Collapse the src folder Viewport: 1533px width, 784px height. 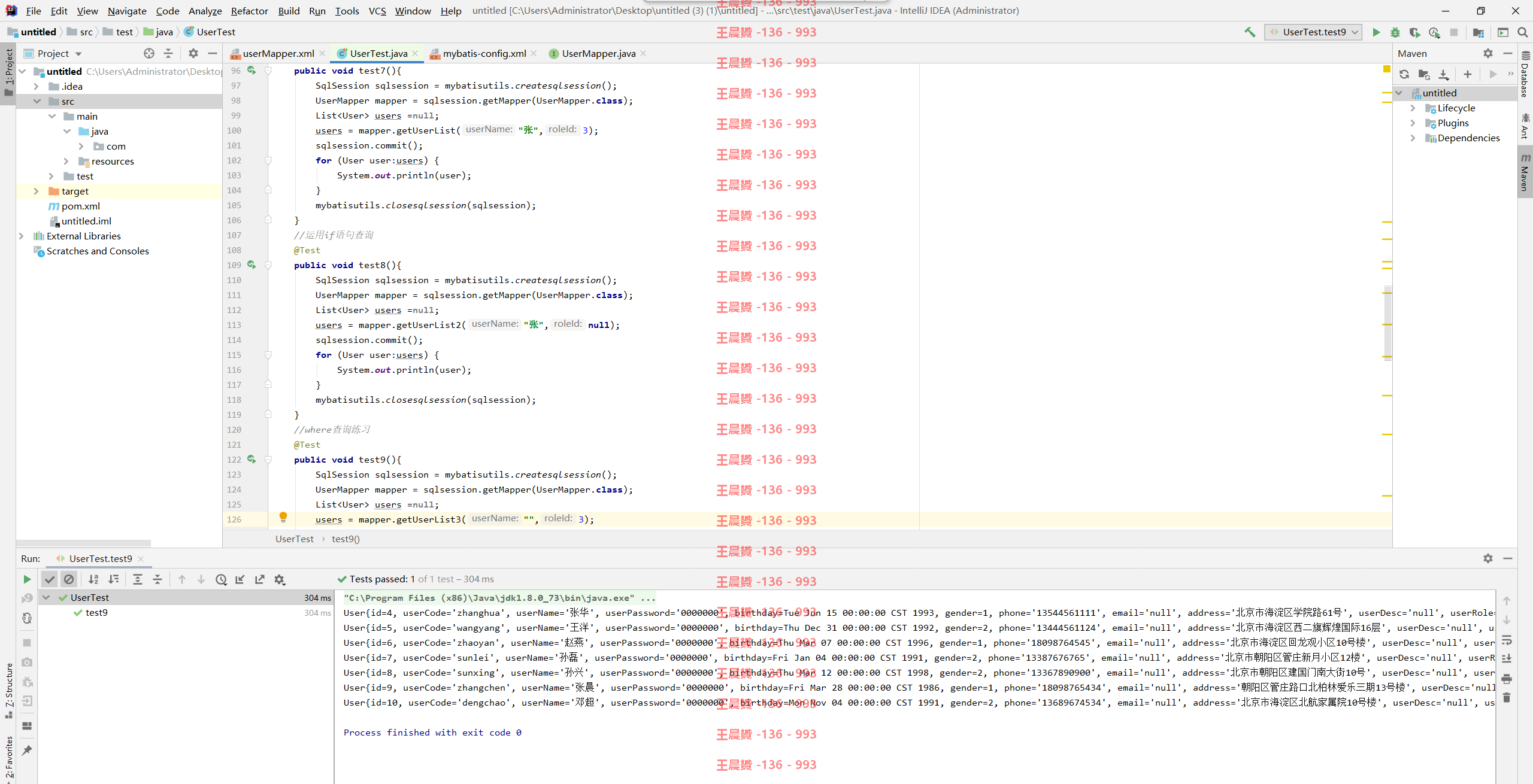click(x=37, y=101)
